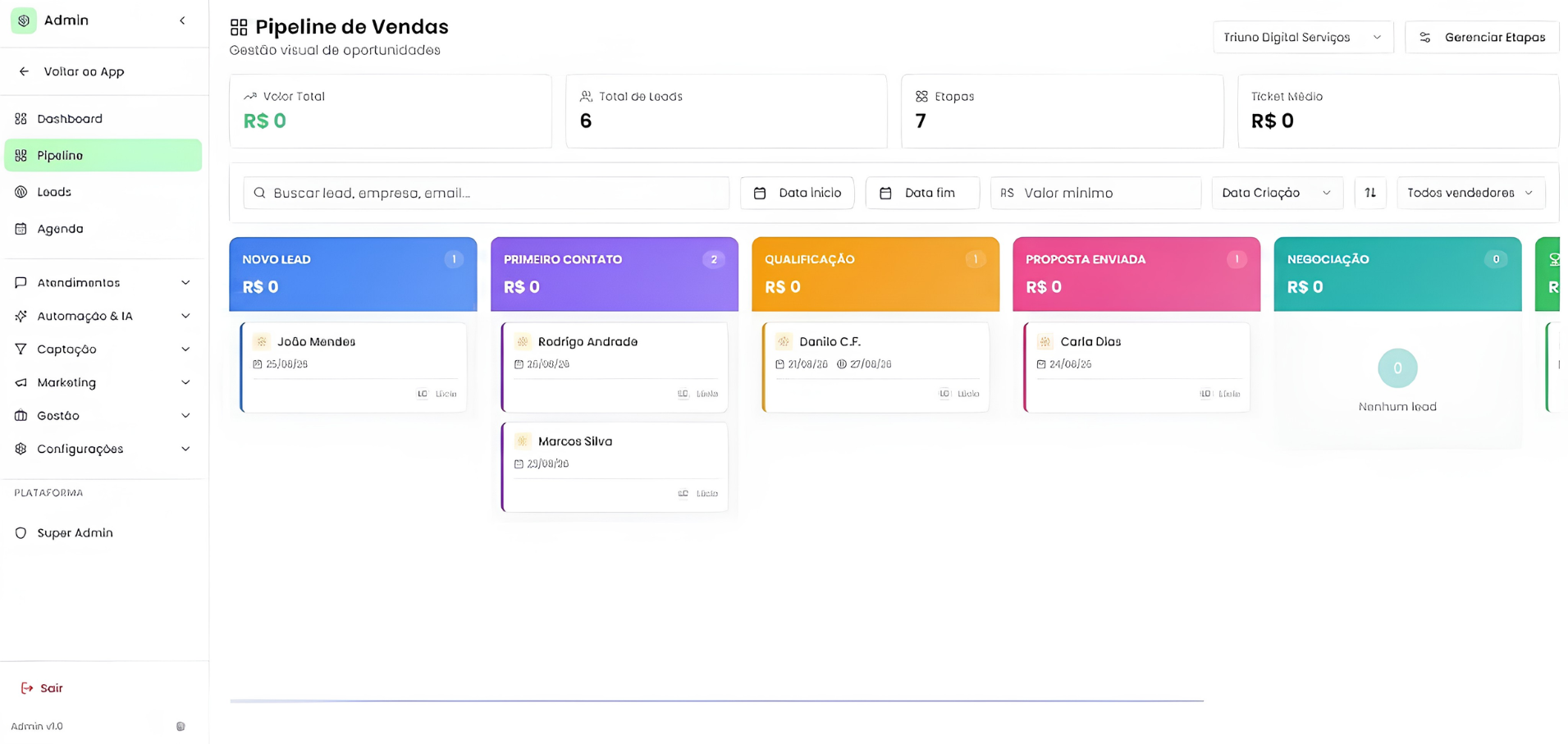Click the Total de Leads people icon
The width and height of the screenshot is (1568, 744).
point(586,96)
